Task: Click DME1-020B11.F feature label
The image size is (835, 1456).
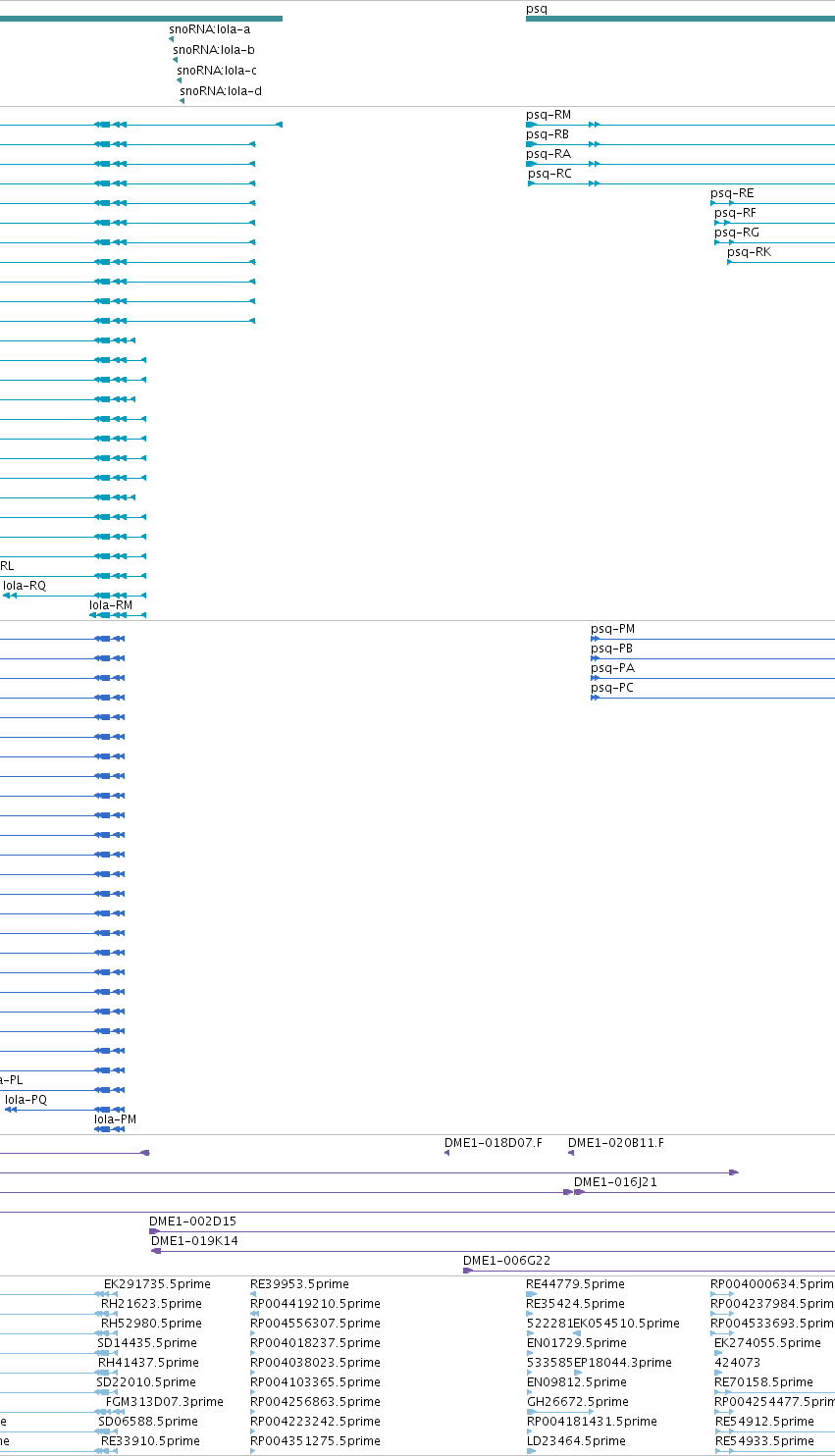Action: (616, 1143)
